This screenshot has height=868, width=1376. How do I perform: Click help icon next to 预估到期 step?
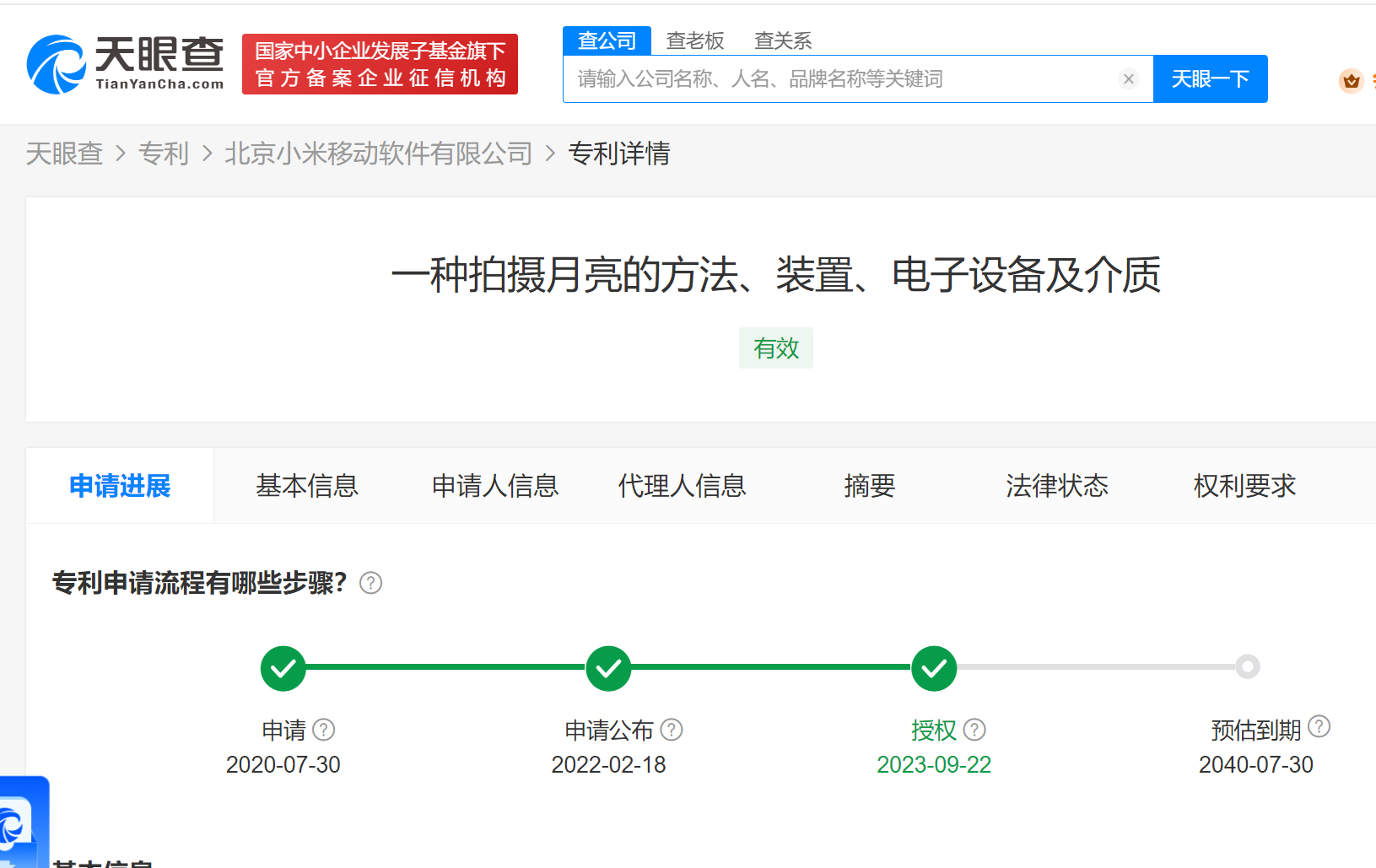(1319, 726)
